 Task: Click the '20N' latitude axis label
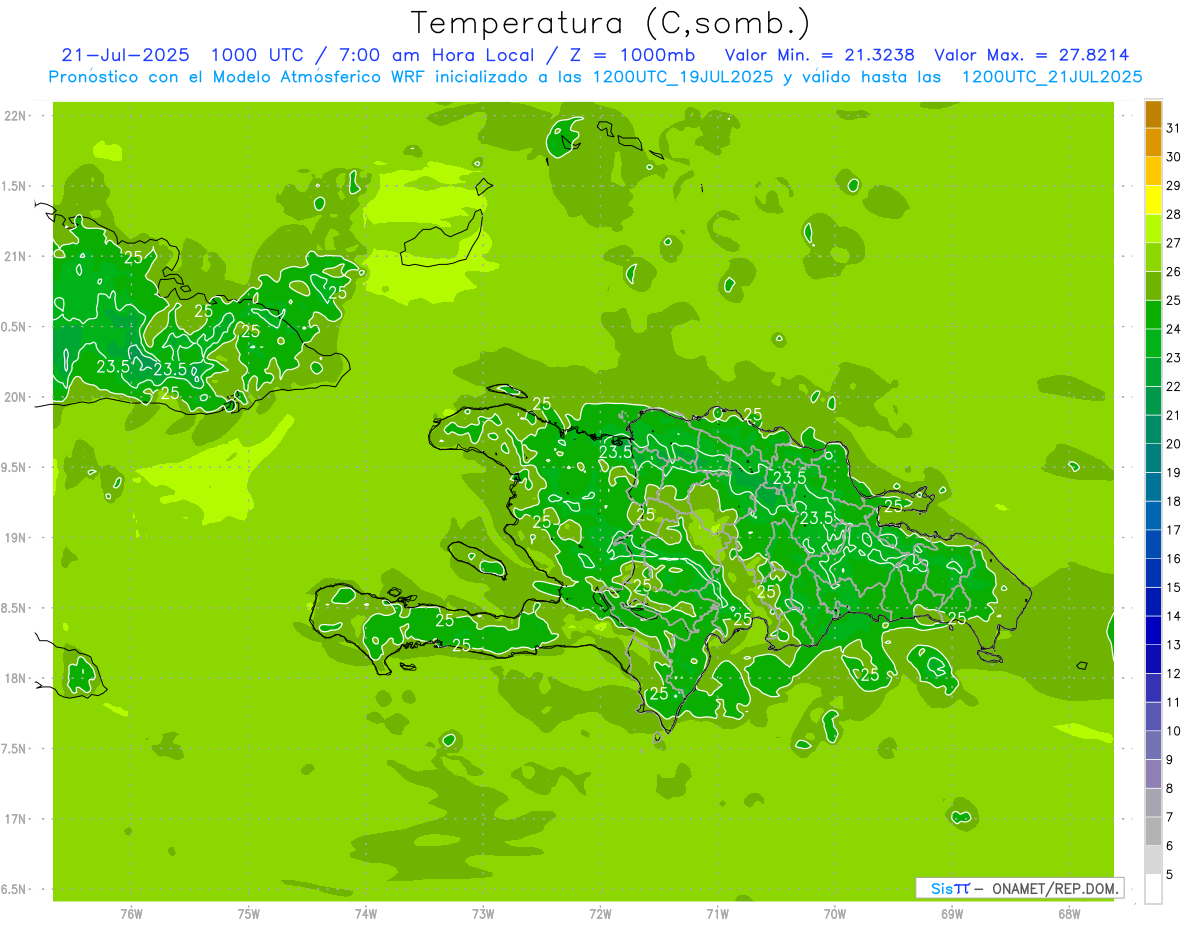(16, 397)
